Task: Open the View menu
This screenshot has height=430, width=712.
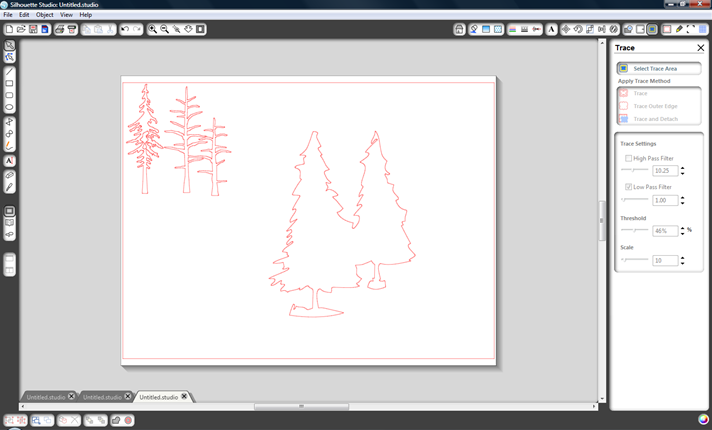Action: [x=66, y=15]
